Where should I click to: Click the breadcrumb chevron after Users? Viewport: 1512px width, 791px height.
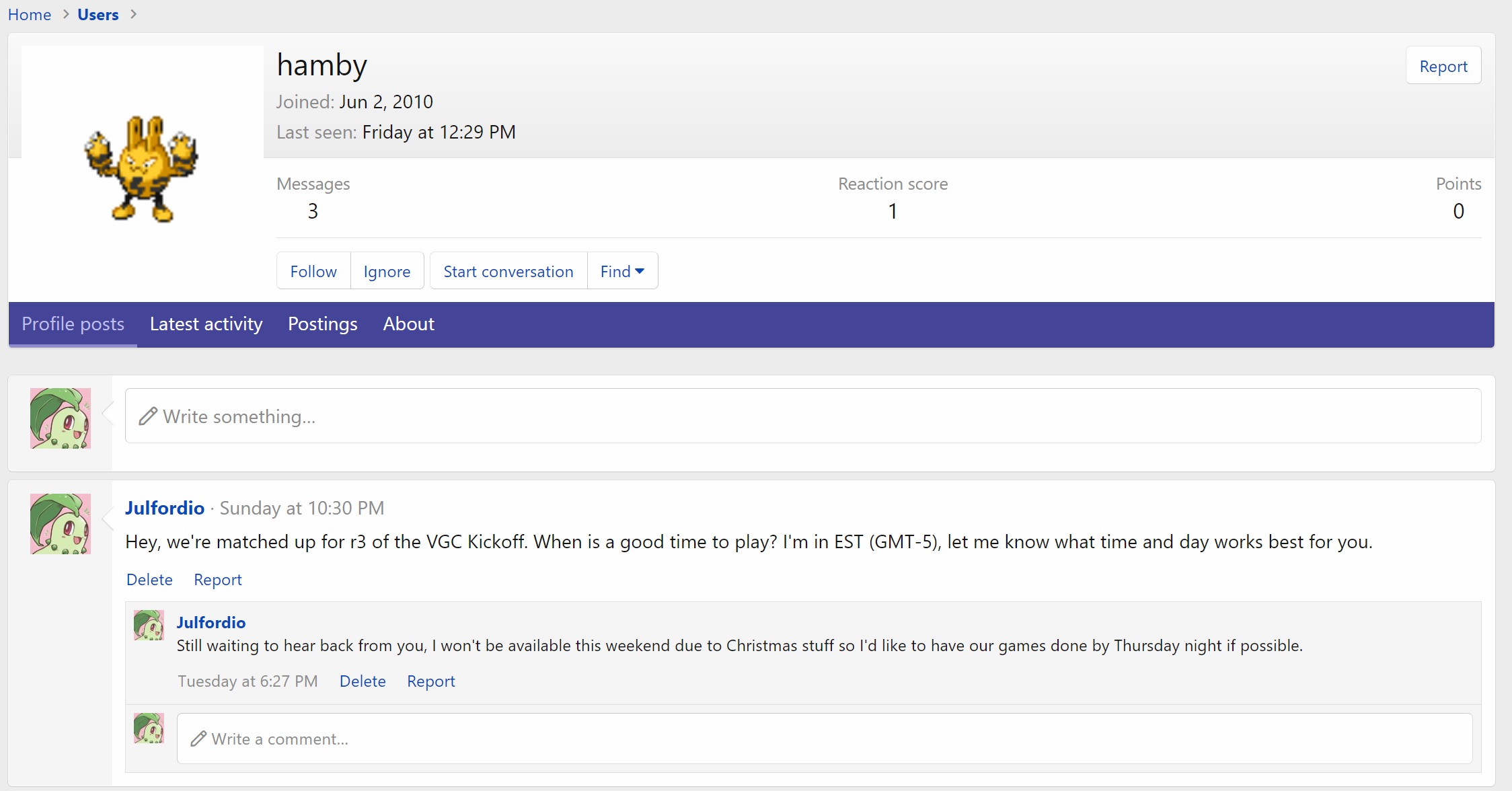click(x=134, y=14)
